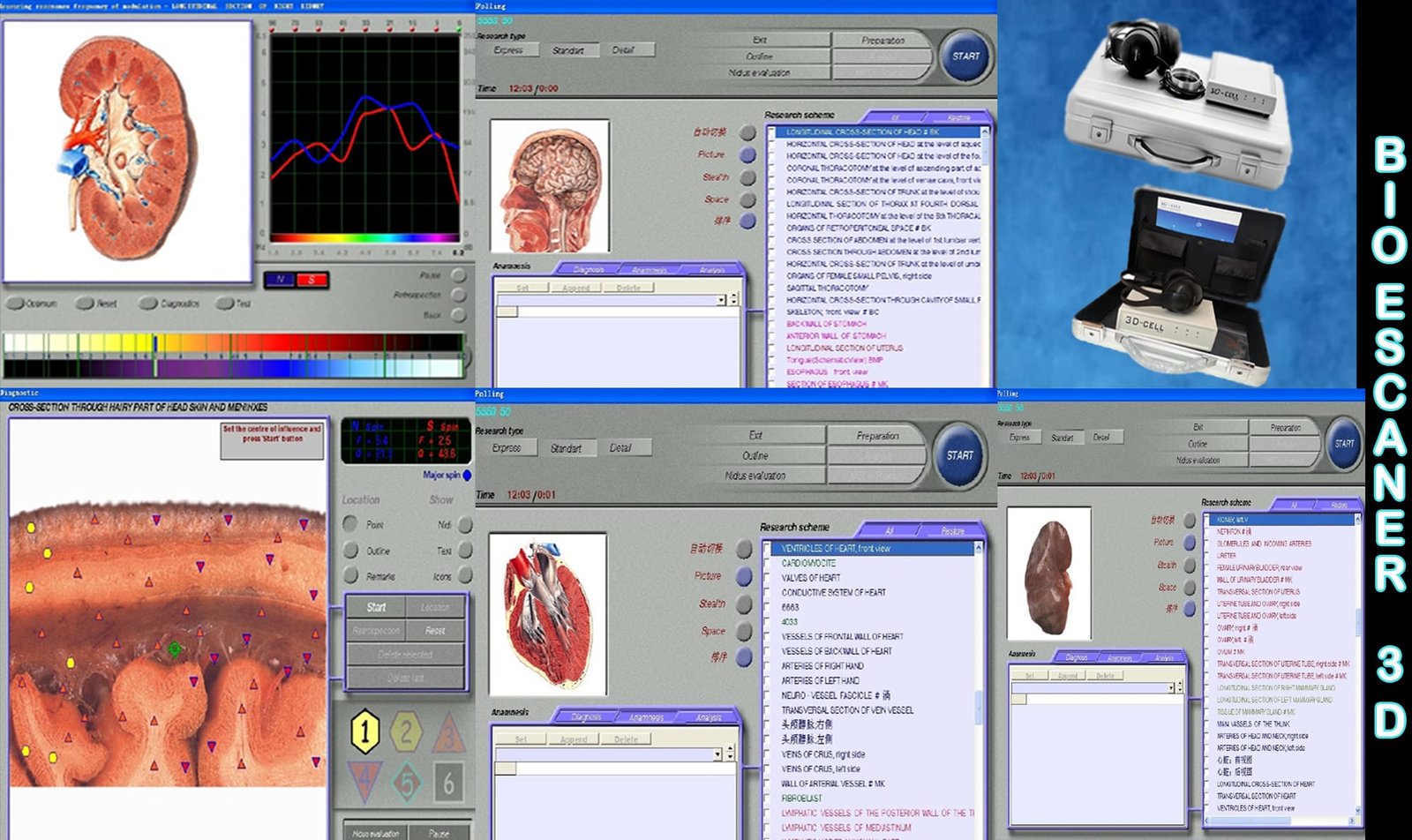Select the diamond marker icon "5"

coord(408,779)
